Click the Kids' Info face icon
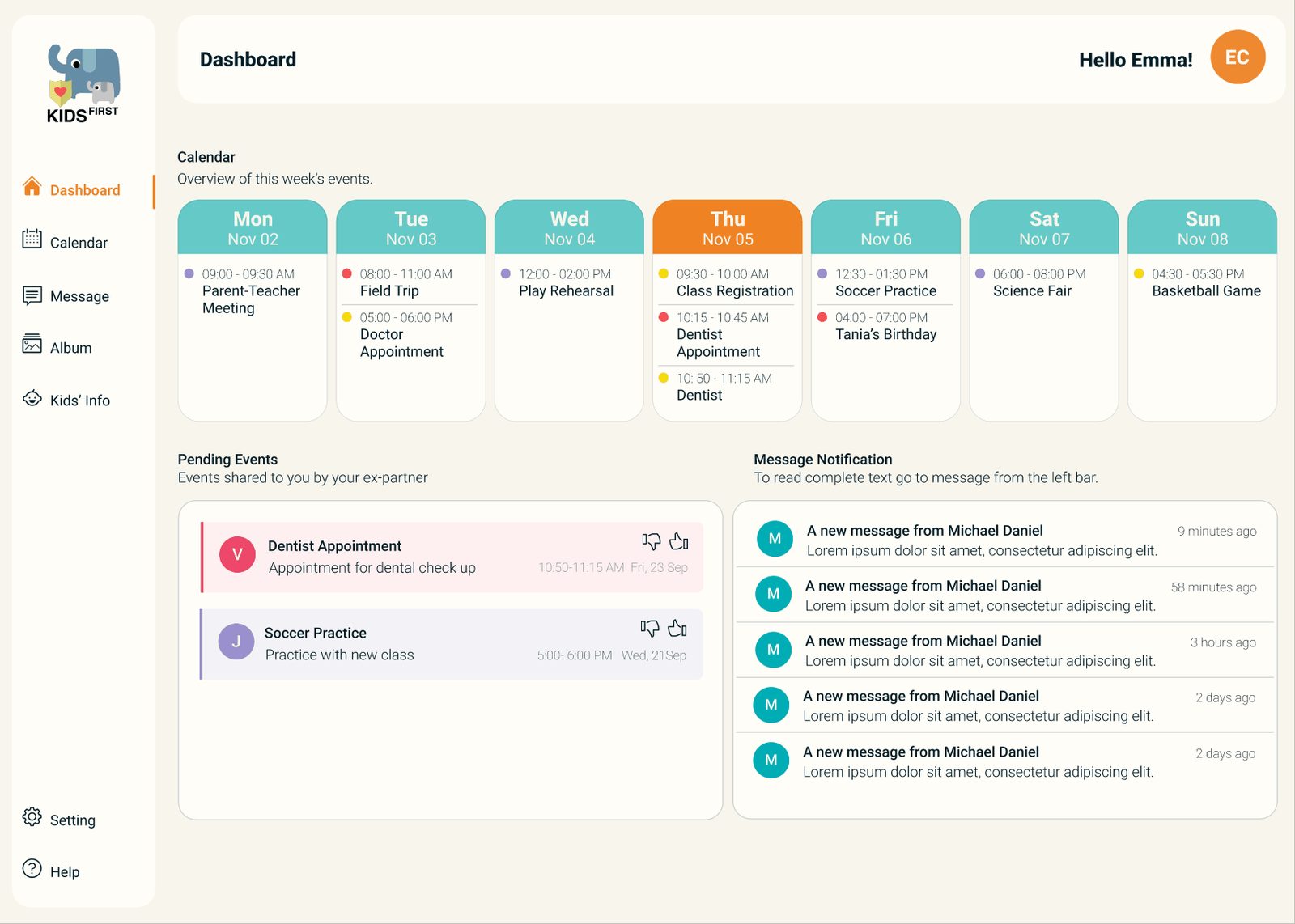This screenshot has width=1295, height=924. (x=32, y=398)
